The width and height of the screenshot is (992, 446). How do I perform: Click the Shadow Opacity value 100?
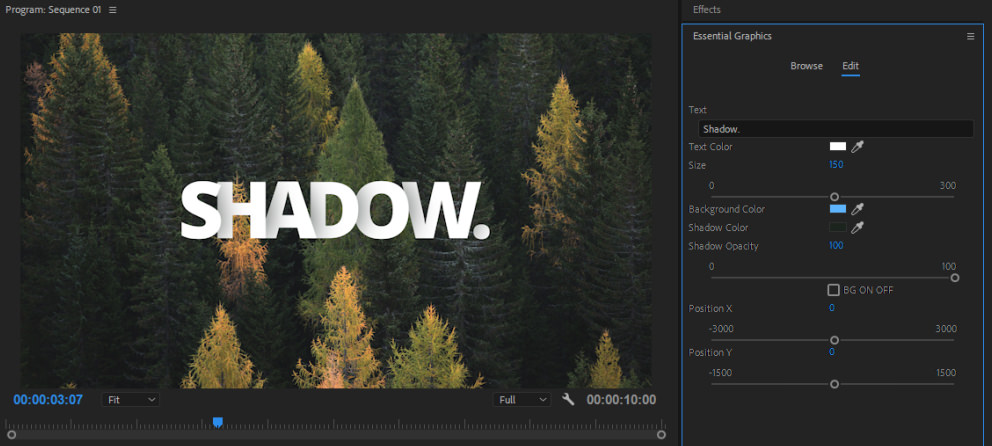[836, 245]
